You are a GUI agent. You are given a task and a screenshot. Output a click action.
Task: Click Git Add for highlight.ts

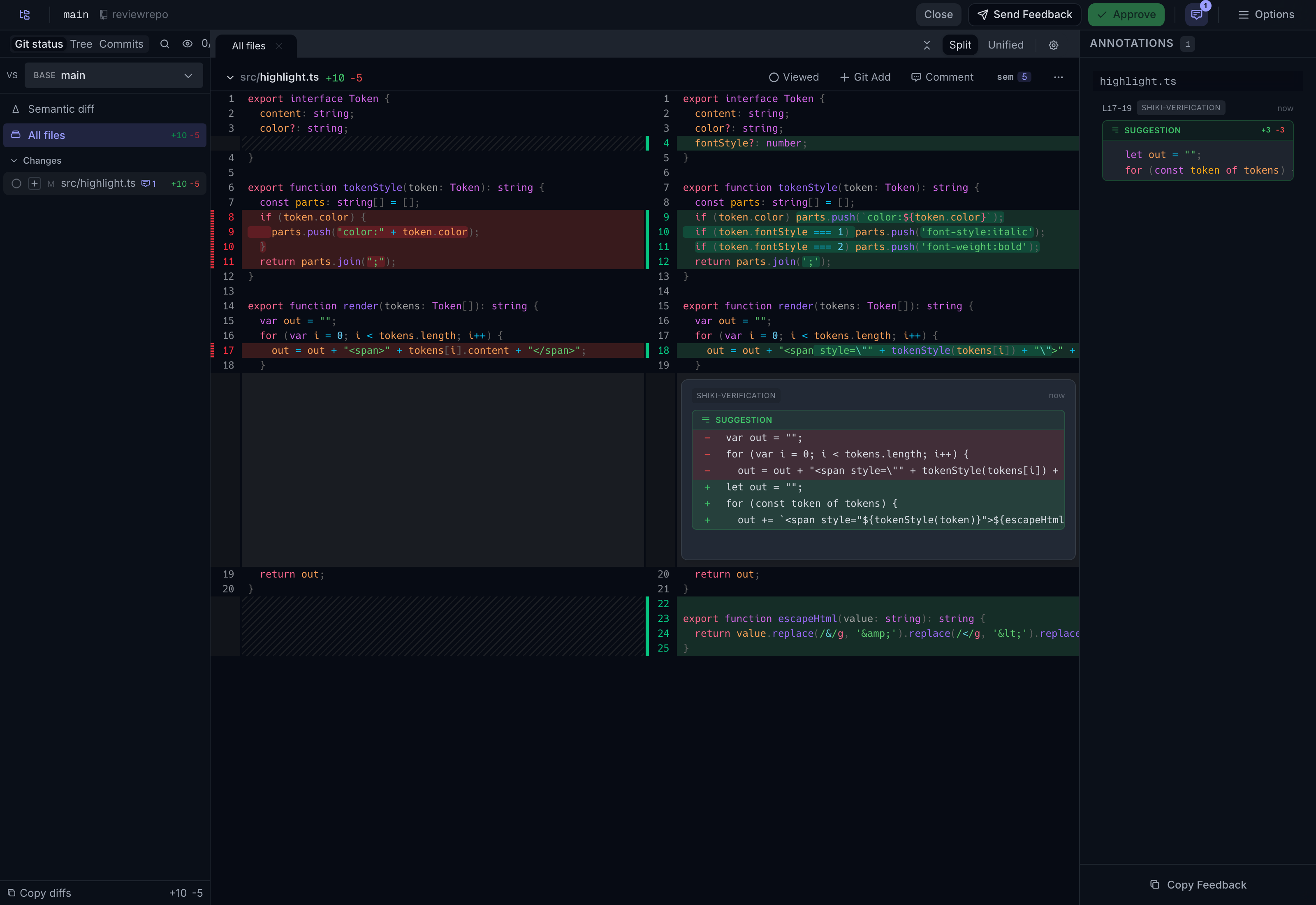tap(865, 77)
